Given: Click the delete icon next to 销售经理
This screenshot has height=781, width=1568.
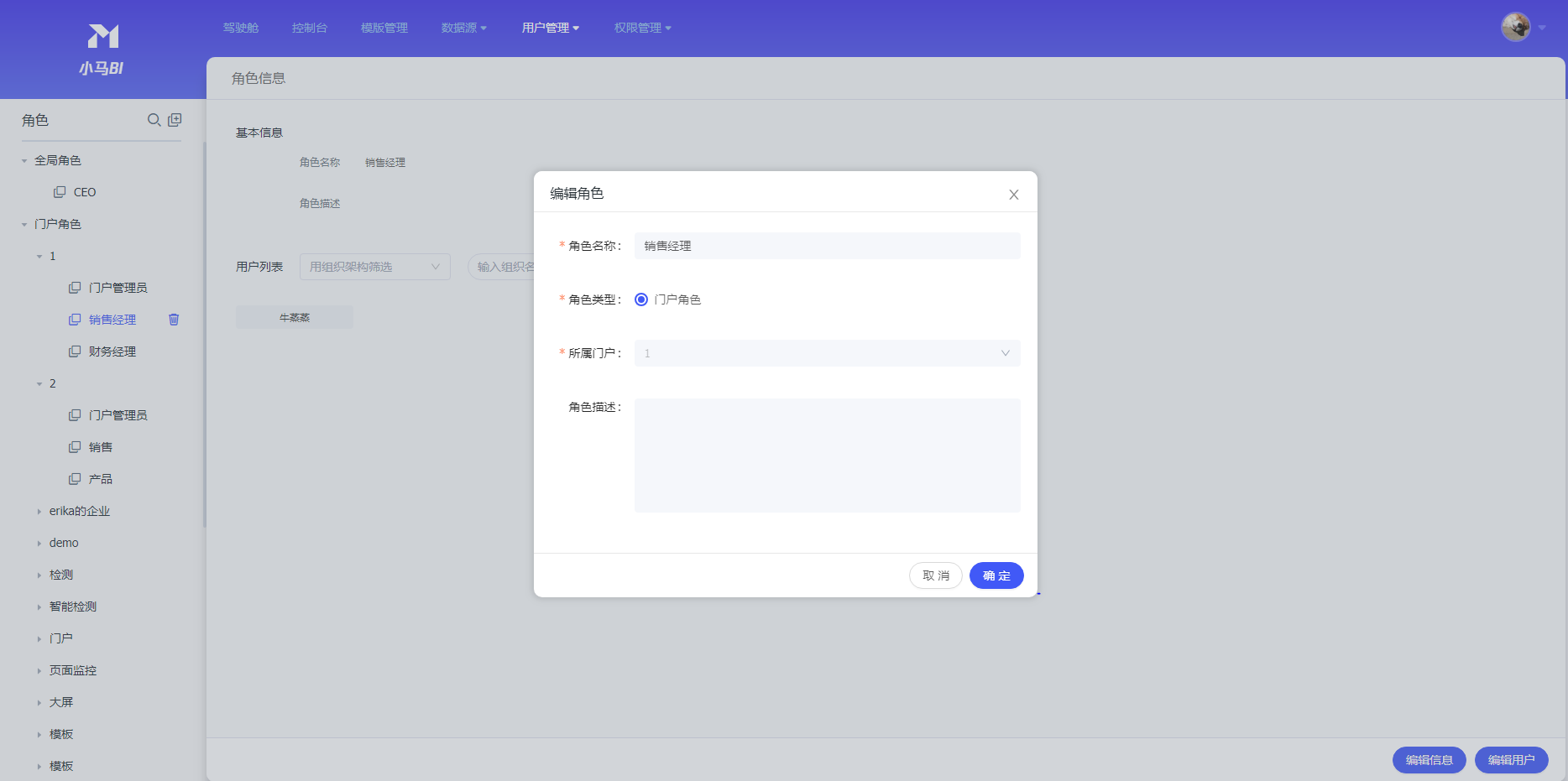Looking at the screenshot, I should click(174, 320).
